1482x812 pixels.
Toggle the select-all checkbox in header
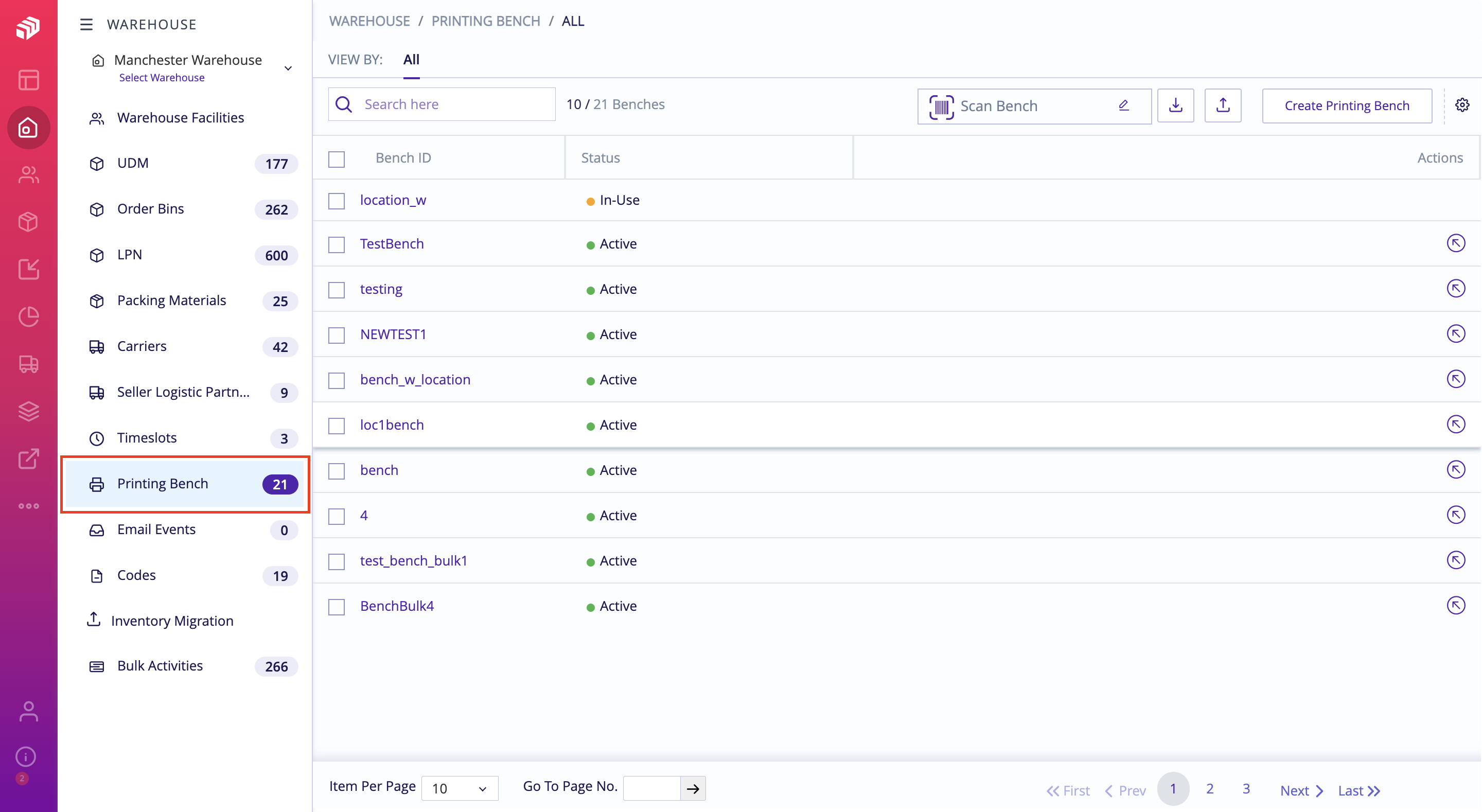point(337,159)
